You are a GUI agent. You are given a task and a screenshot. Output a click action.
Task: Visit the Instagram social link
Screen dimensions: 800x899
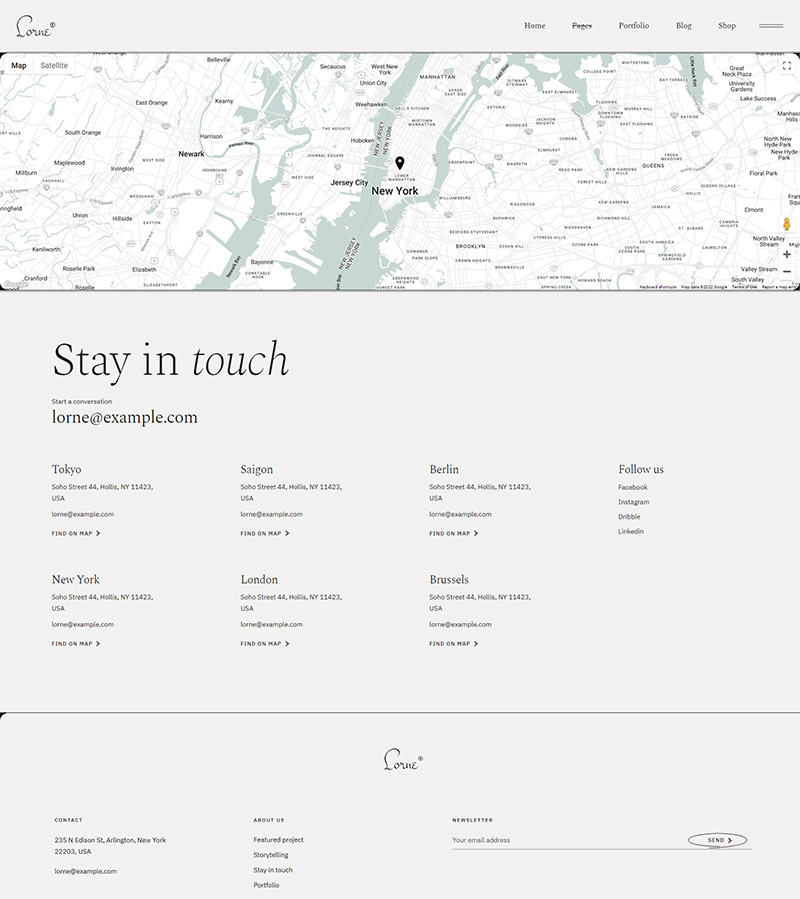[x=633, y=502]
